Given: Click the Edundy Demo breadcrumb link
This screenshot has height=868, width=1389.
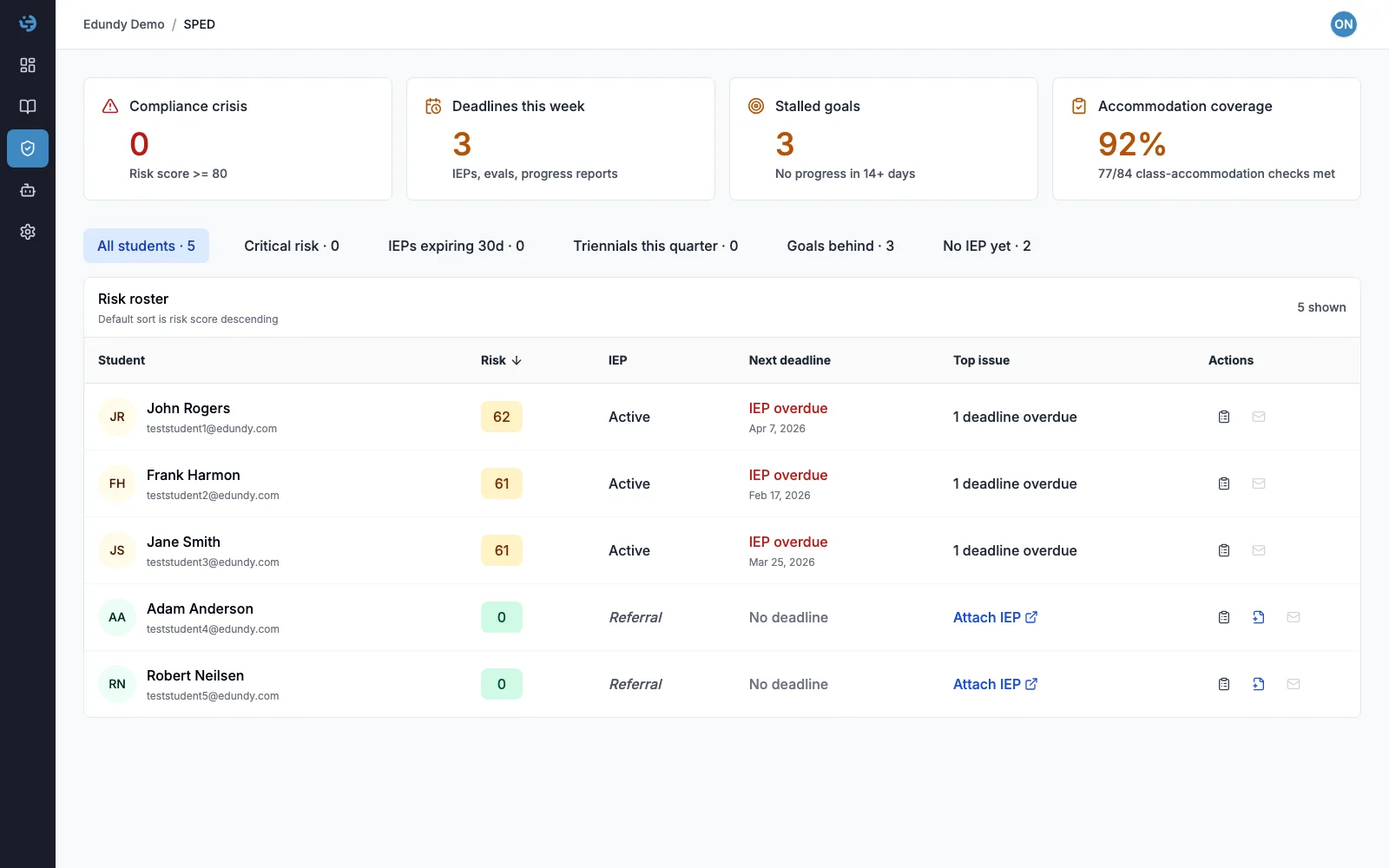Looking at the screenshot, I should [x=123, y=24].
